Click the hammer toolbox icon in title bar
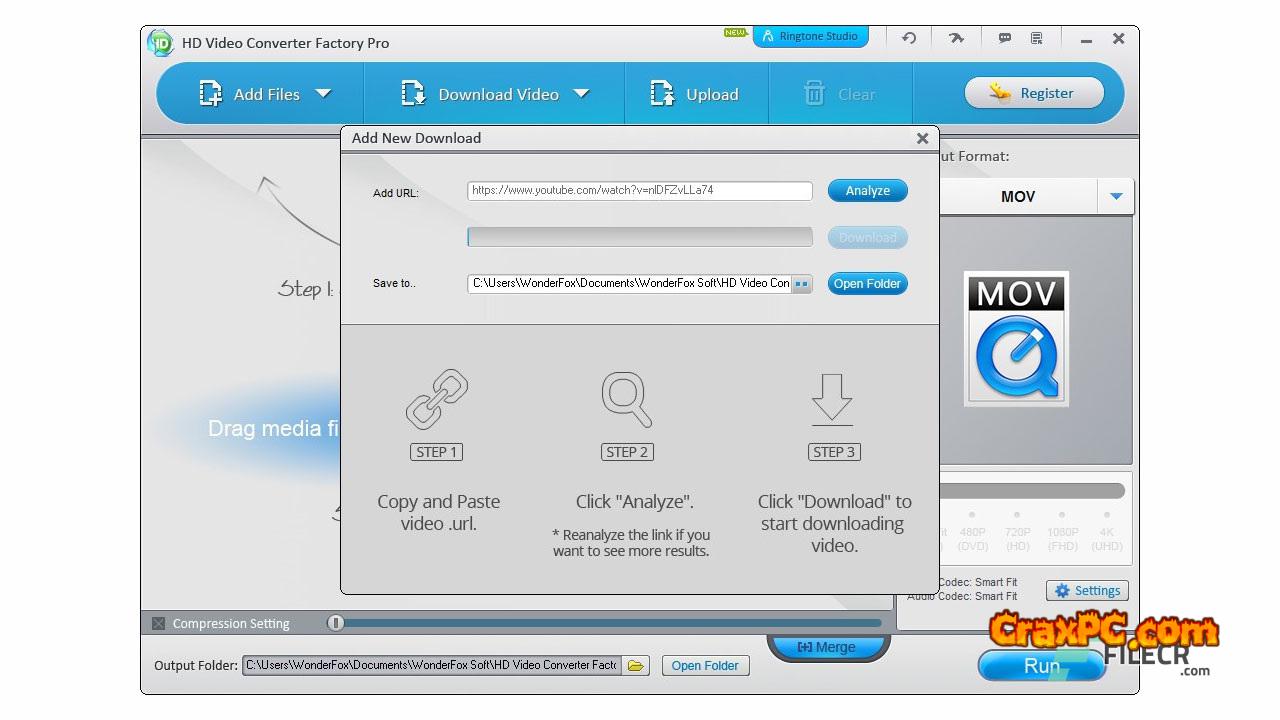 pos(956,38)
